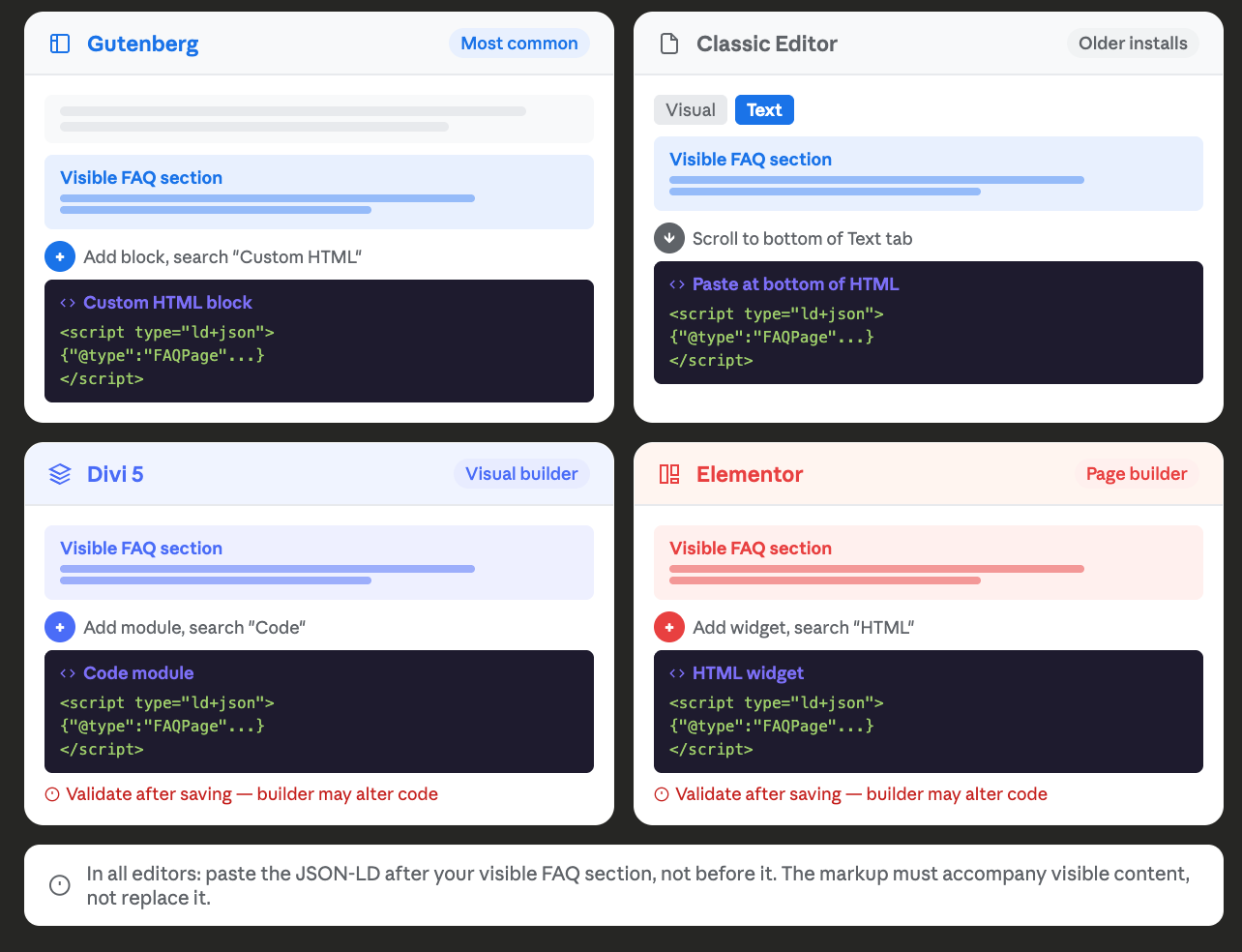
Task: Click the Paste at bottom of HTML label
Action: click(795, 284)
